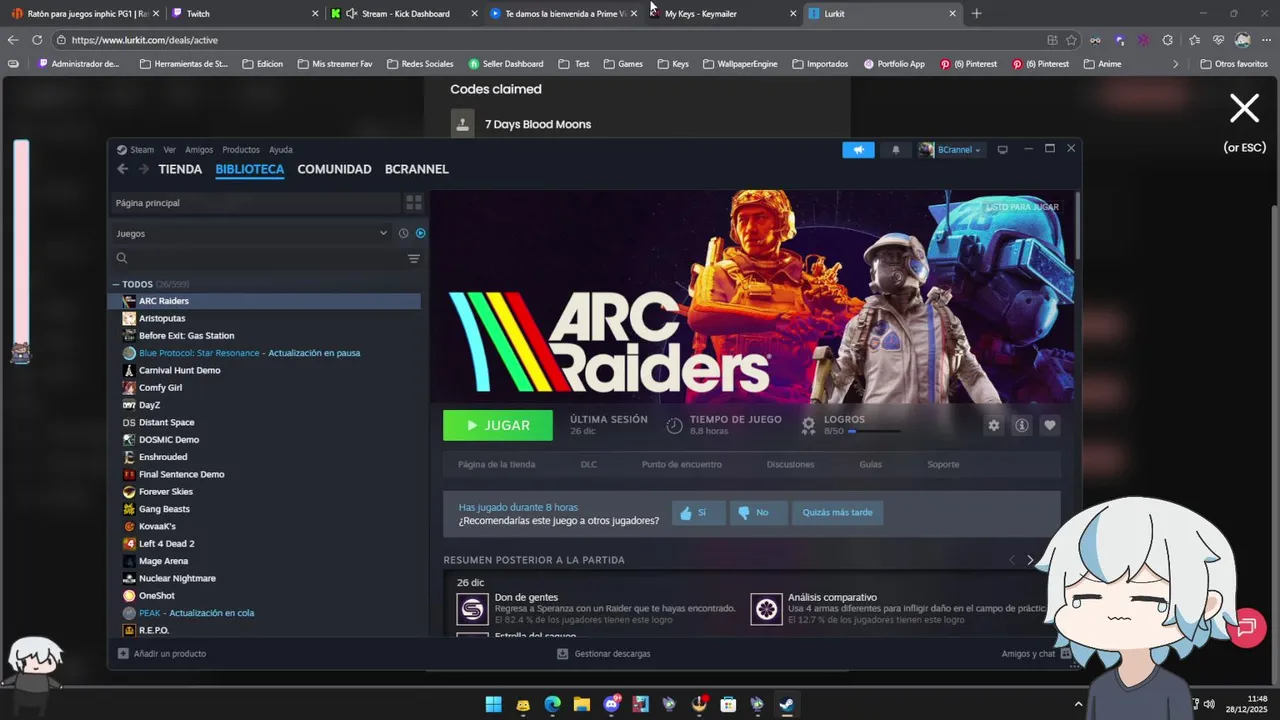
Task: Click the Steam announcements megaphone button
Action: point(858,150)
